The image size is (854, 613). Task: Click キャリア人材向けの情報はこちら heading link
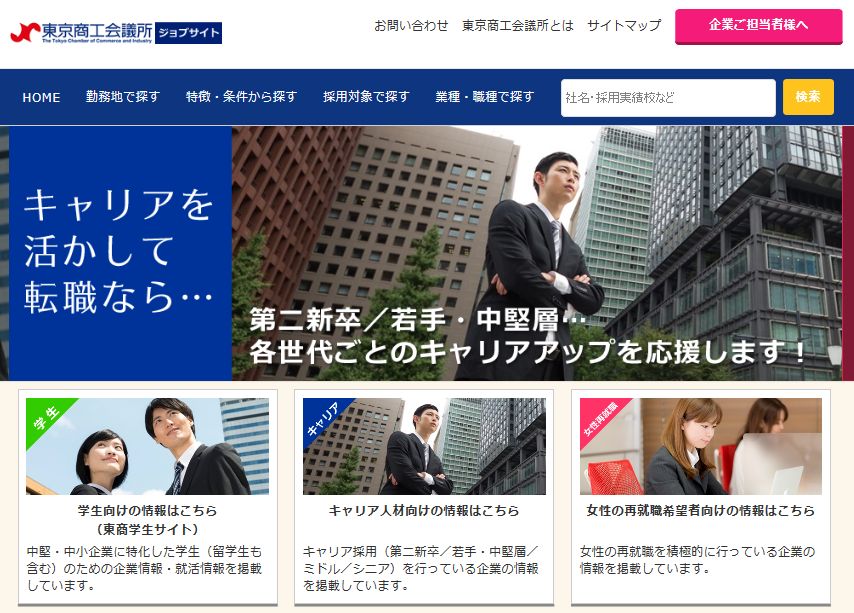click(x=424, y=511)
